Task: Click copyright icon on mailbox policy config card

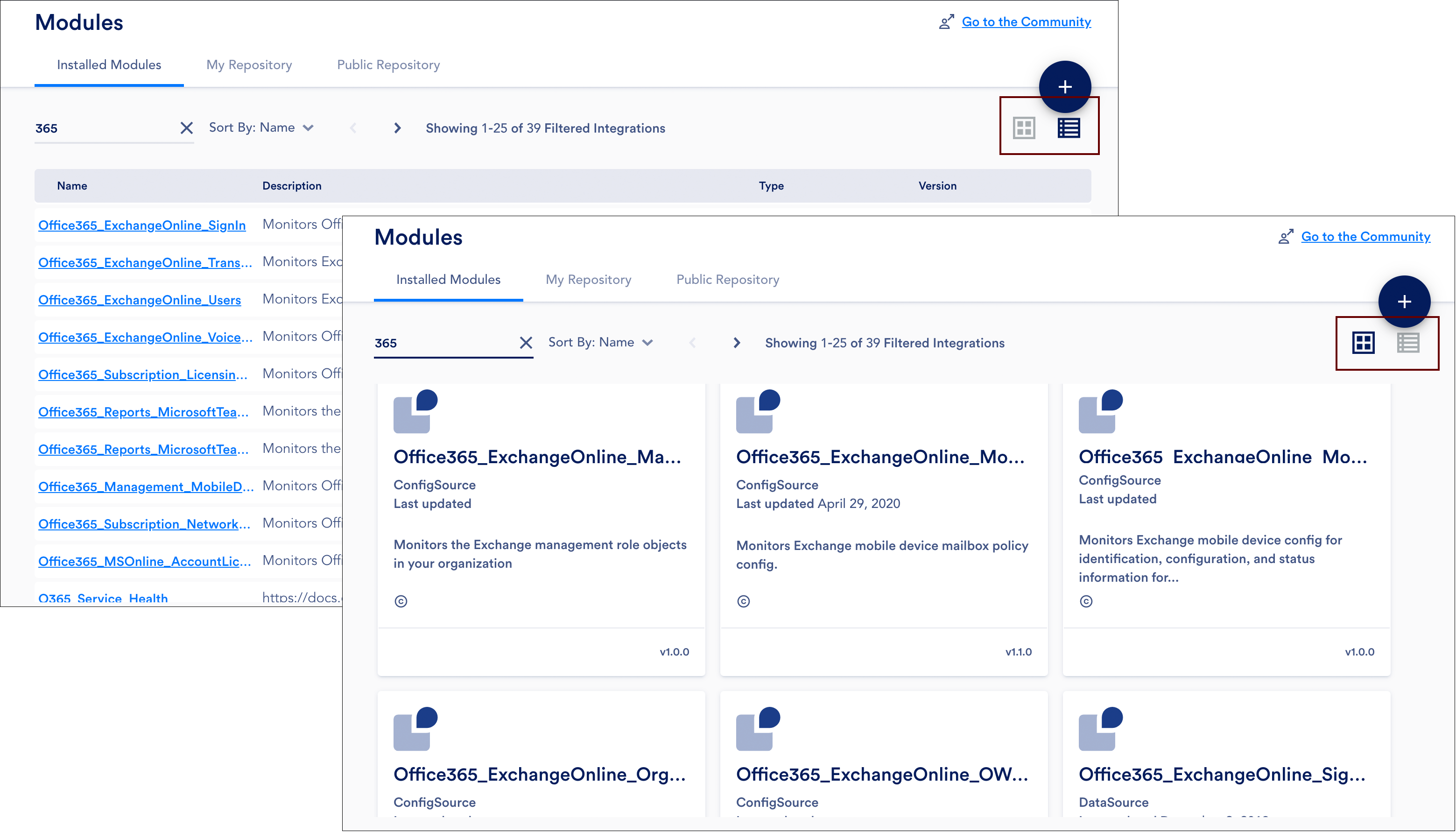Action: [743, 601]
